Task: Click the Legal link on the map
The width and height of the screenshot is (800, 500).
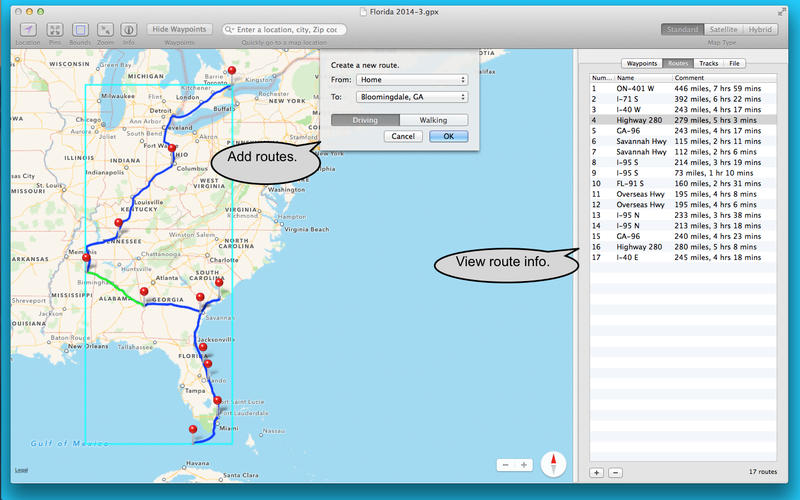Action: click(21, 470)
